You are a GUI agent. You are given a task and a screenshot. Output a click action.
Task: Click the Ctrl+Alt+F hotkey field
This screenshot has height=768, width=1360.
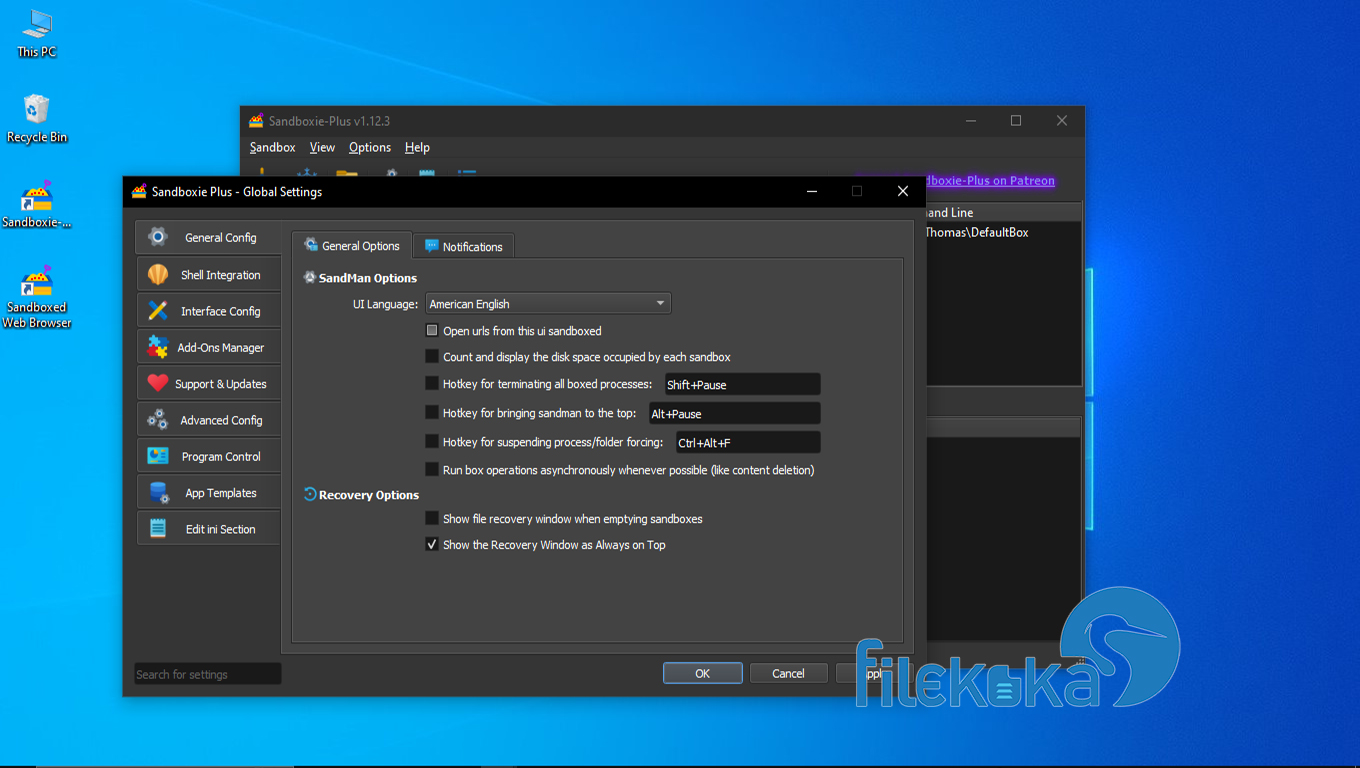(x=748, y=442)
